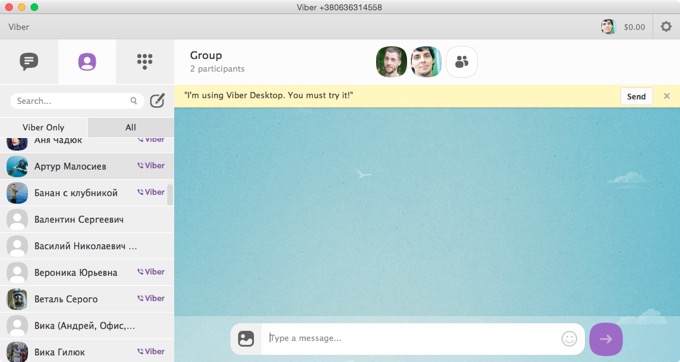The width and height of the screenshot is (680, 362).
Task: Switch to All contacts filter
Action: point(131,127)
